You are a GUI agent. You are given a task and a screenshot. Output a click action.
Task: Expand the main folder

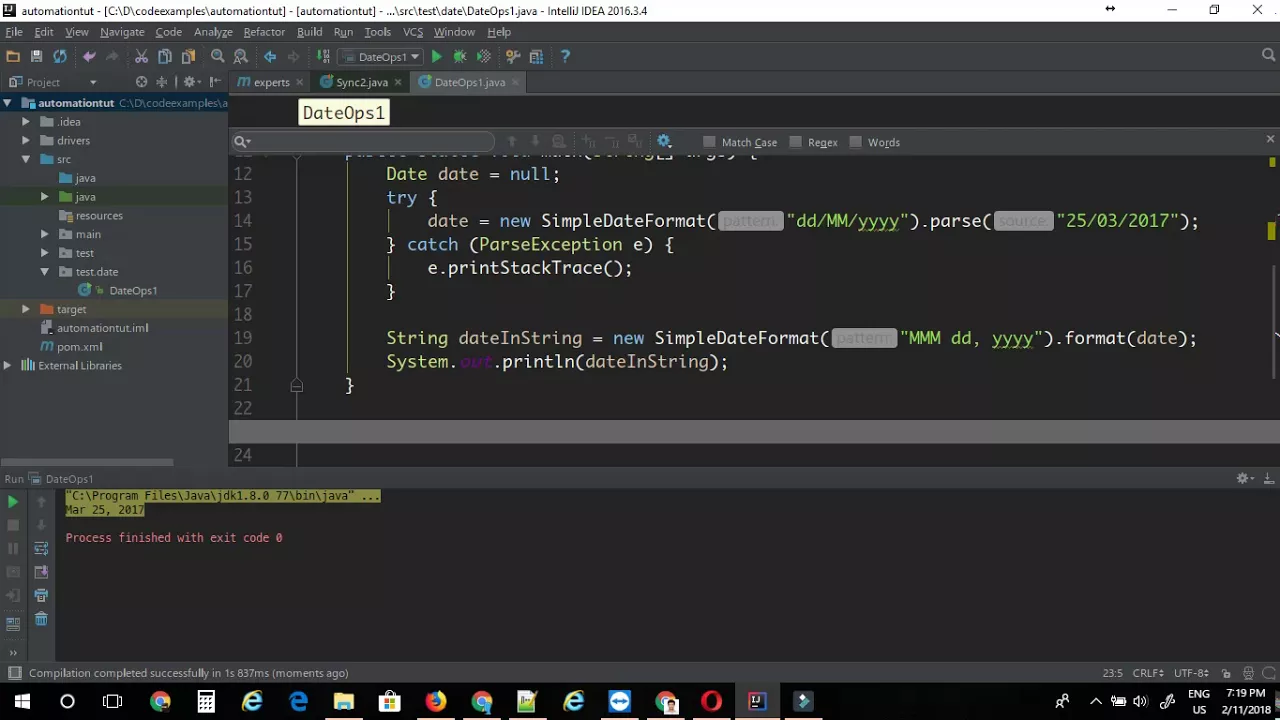pos(45,235)
